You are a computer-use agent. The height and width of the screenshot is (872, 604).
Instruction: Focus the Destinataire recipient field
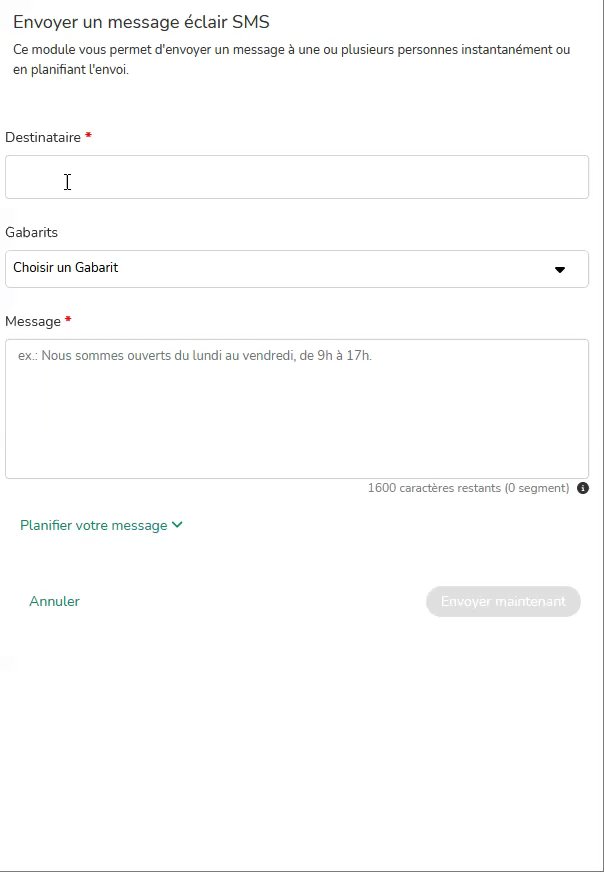296,177
